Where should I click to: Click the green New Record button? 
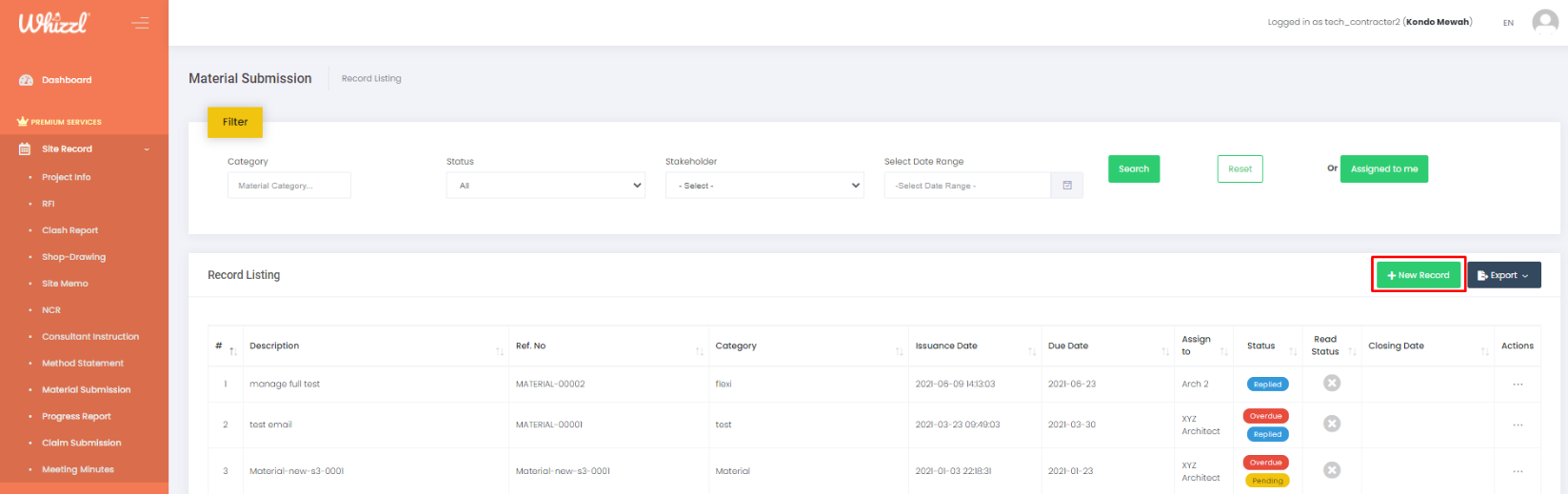[x=1418, y=275]
